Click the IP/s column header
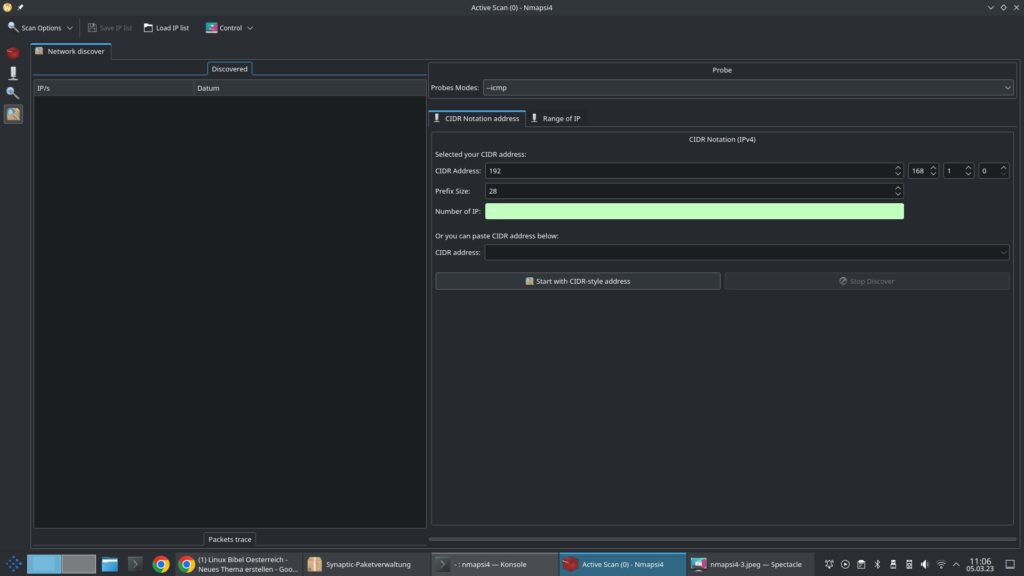Image resolution: width=1024 pixels, height=576 pixels. pyautogui.click(x=114, y=88)
